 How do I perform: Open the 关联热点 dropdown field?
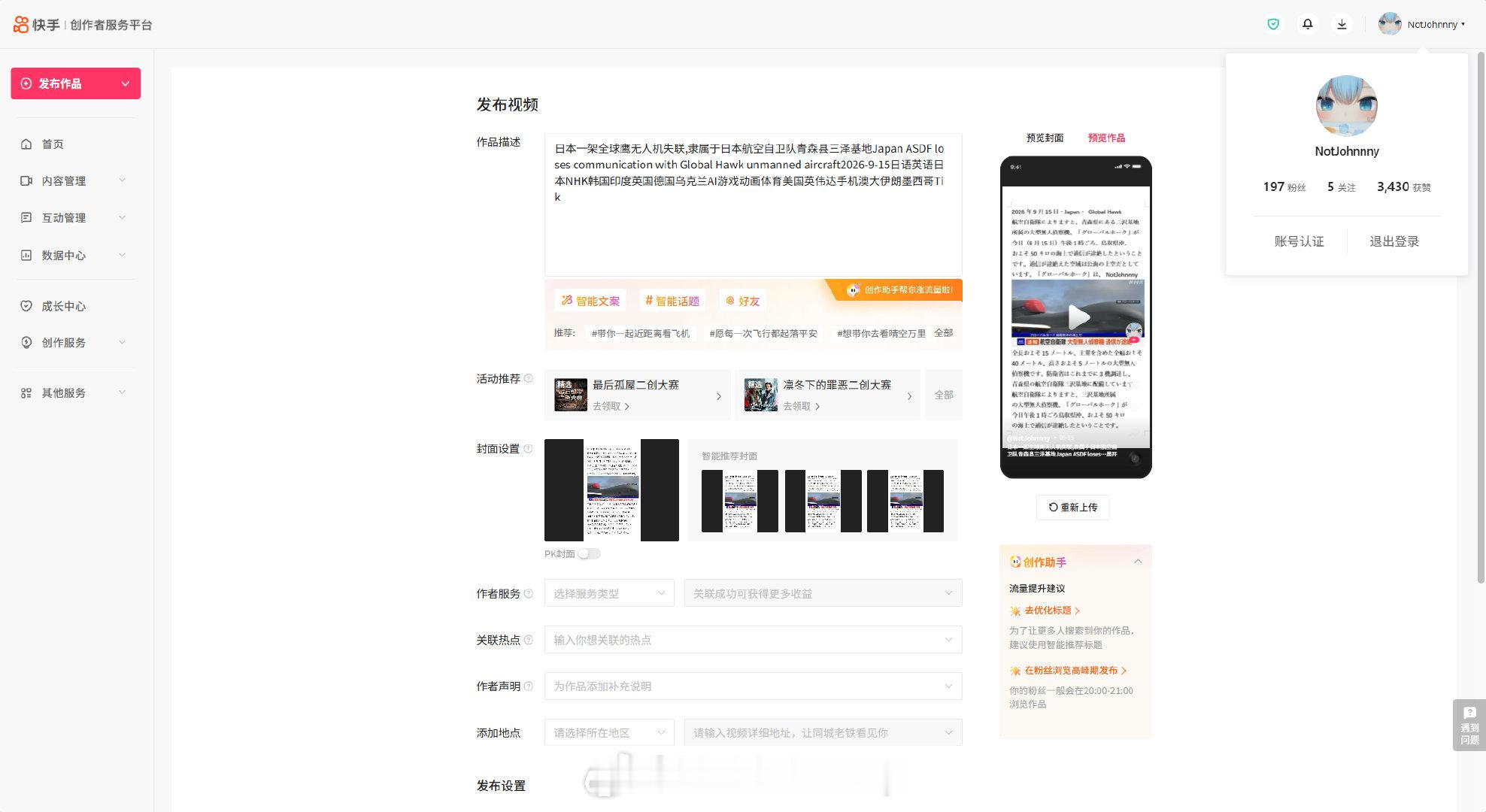pyautogui.click(x=753, y=640)
